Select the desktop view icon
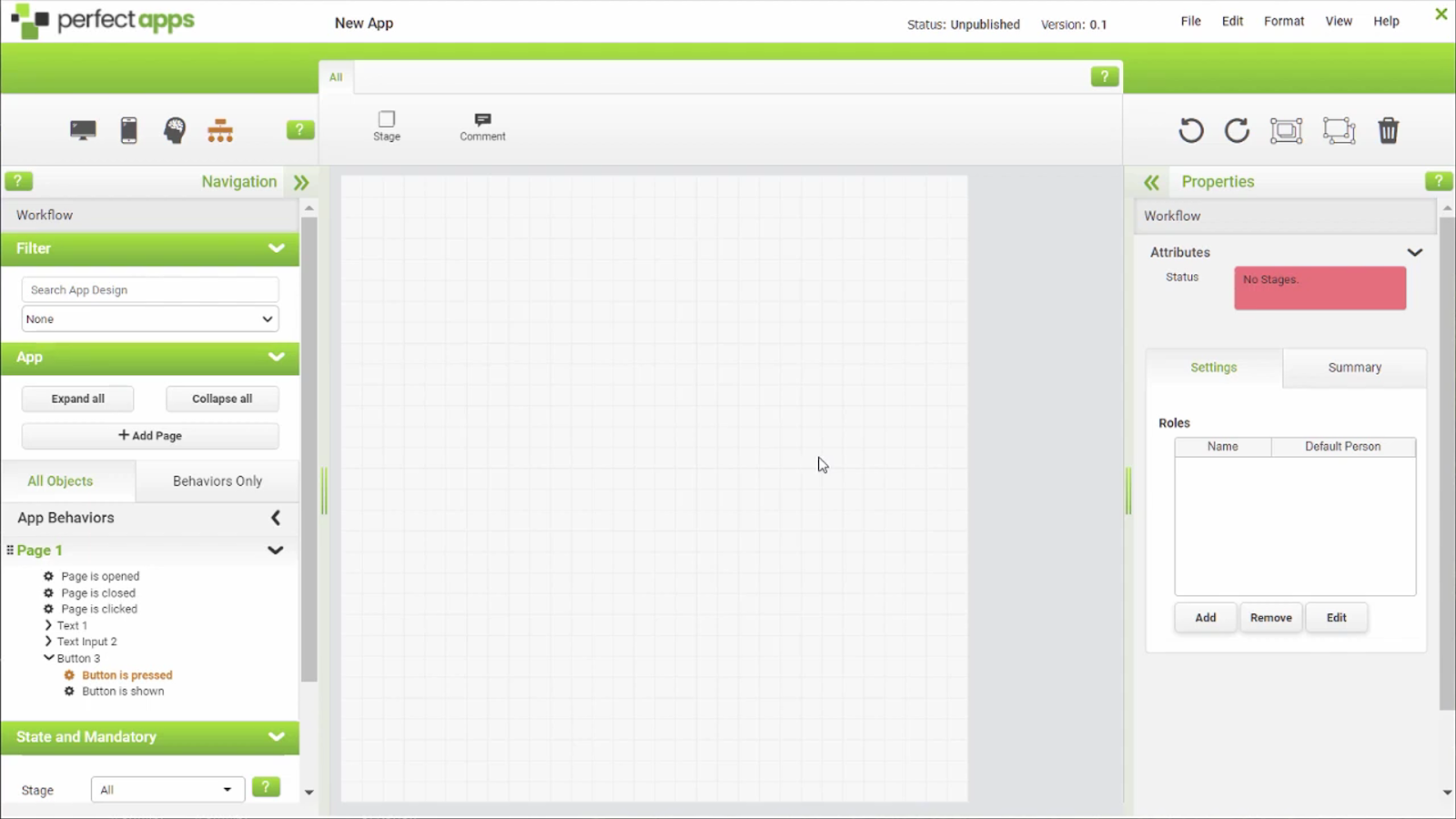This screenshot has height=819, width=1456. pos(81,129)
